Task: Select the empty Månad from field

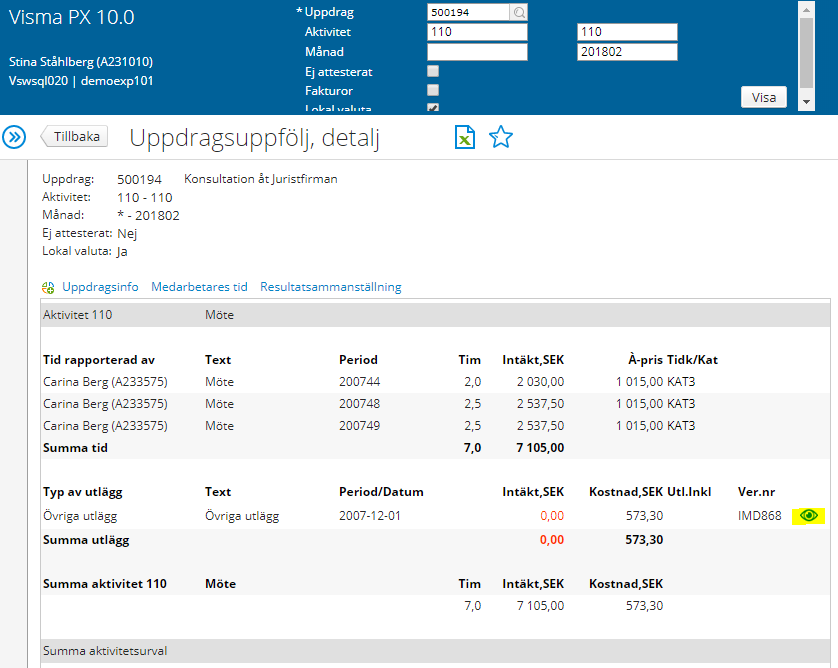Action: coord(477,52)
